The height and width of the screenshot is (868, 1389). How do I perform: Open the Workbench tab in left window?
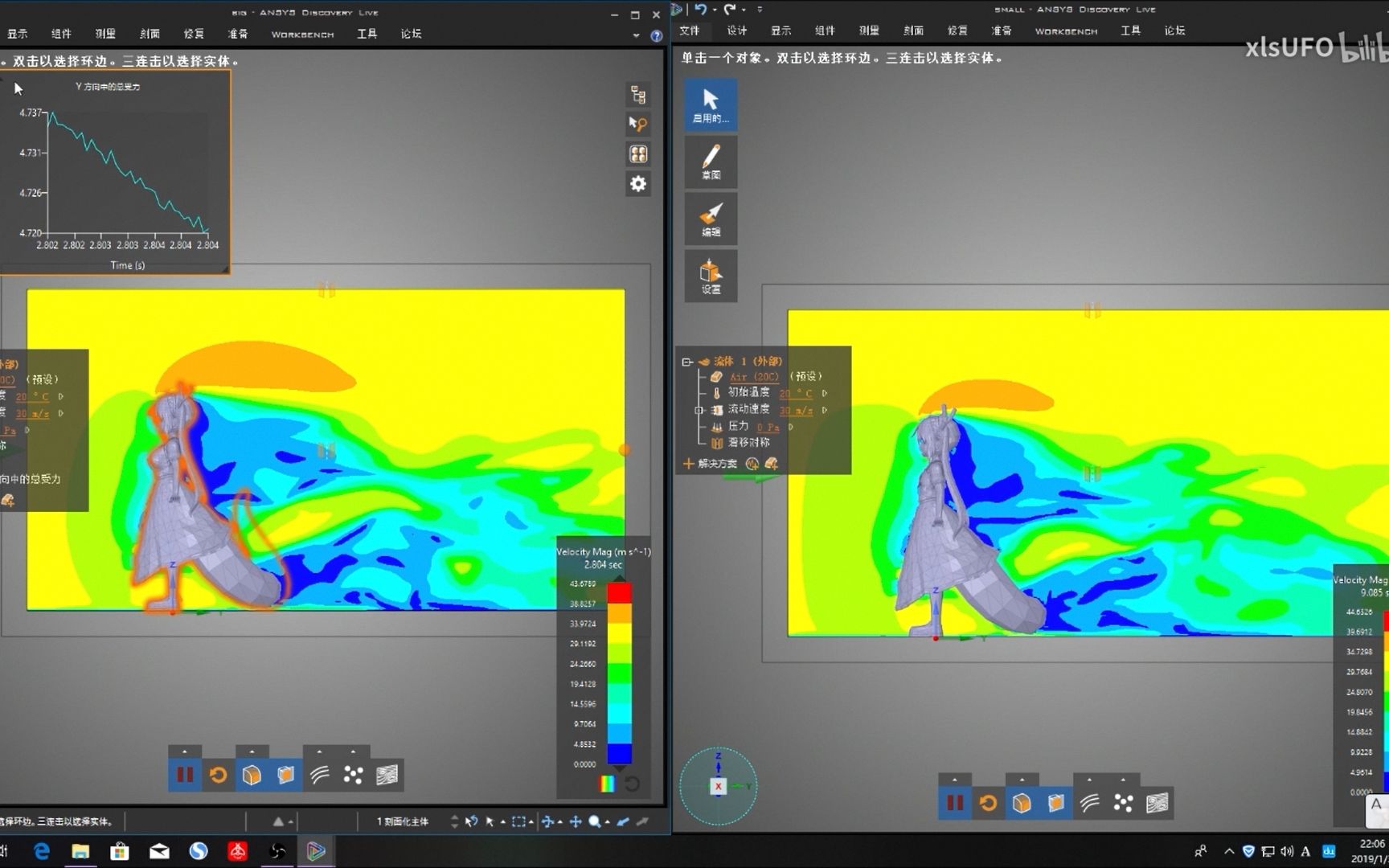coord(302,34)
